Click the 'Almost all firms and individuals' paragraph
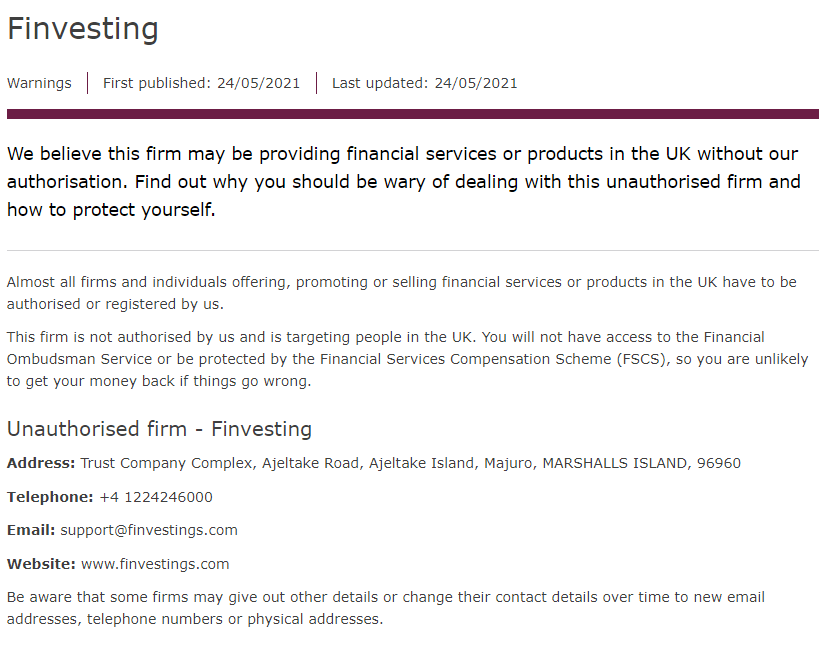 [x=401, y=292]
